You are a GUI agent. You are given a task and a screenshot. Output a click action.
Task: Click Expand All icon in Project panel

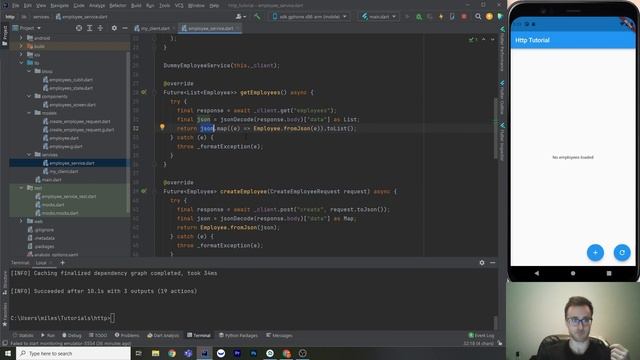[x=89, y=28]
